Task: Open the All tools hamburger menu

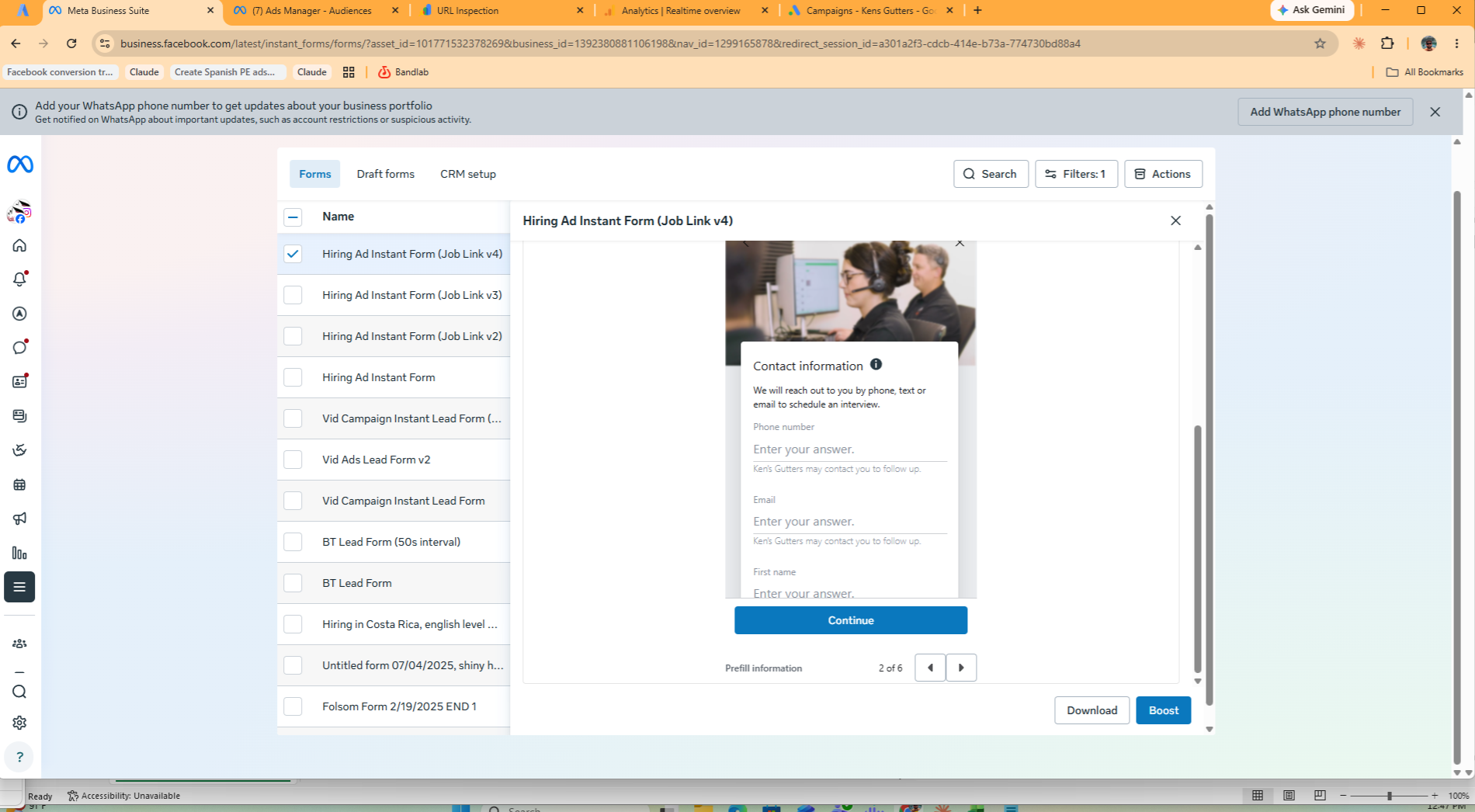Action: click(x=19, y=587)
